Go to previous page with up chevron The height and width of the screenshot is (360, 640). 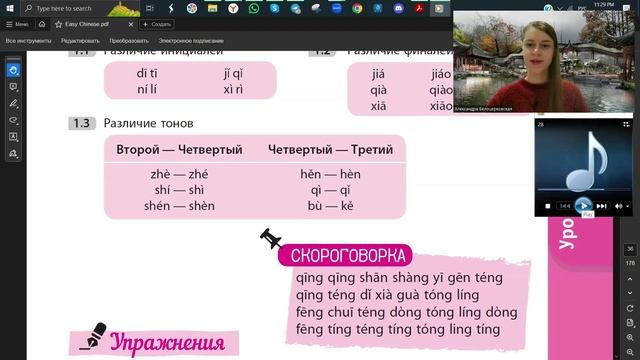(630, 279)
